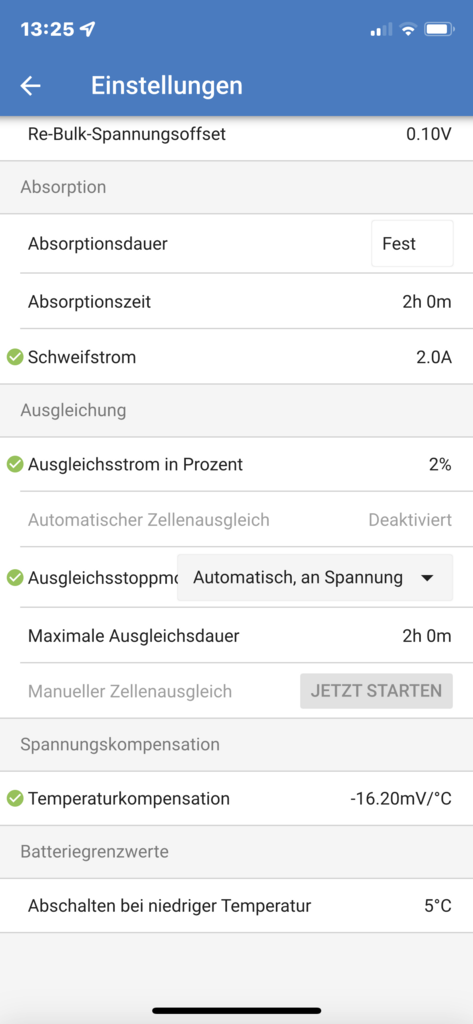Click the dropdown arrow for Ausgleichsstoppmodus
473x1024 pixels.
[427, 578]
